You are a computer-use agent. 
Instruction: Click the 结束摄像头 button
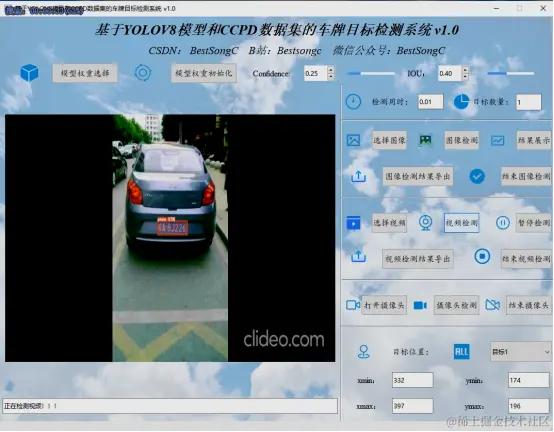click(529, 305)
